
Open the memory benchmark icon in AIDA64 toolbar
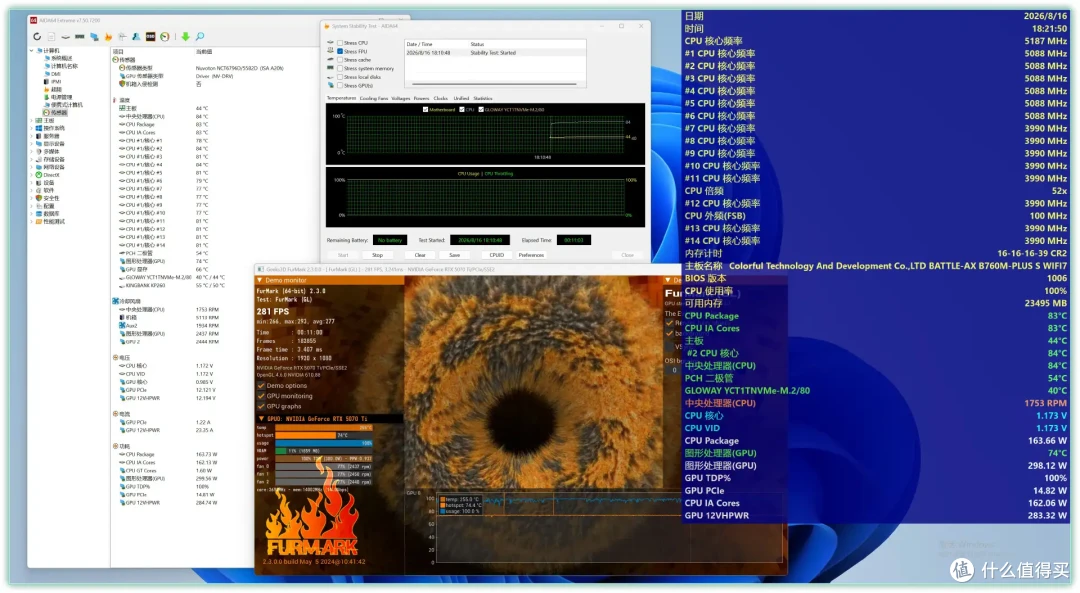pyautogui.click(x=80, y=37)
